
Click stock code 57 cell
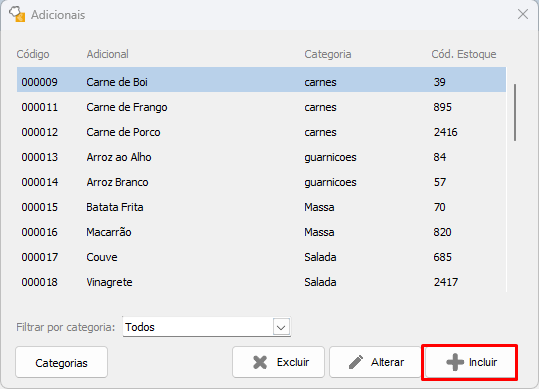440,182
